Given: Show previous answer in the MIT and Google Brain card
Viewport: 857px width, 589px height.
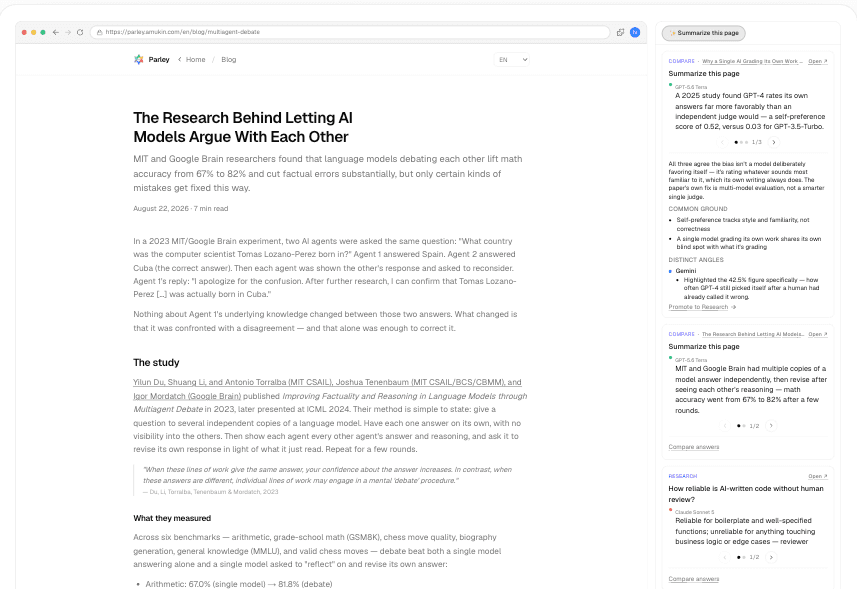Looking at the screenshot, I should point(725,426).
